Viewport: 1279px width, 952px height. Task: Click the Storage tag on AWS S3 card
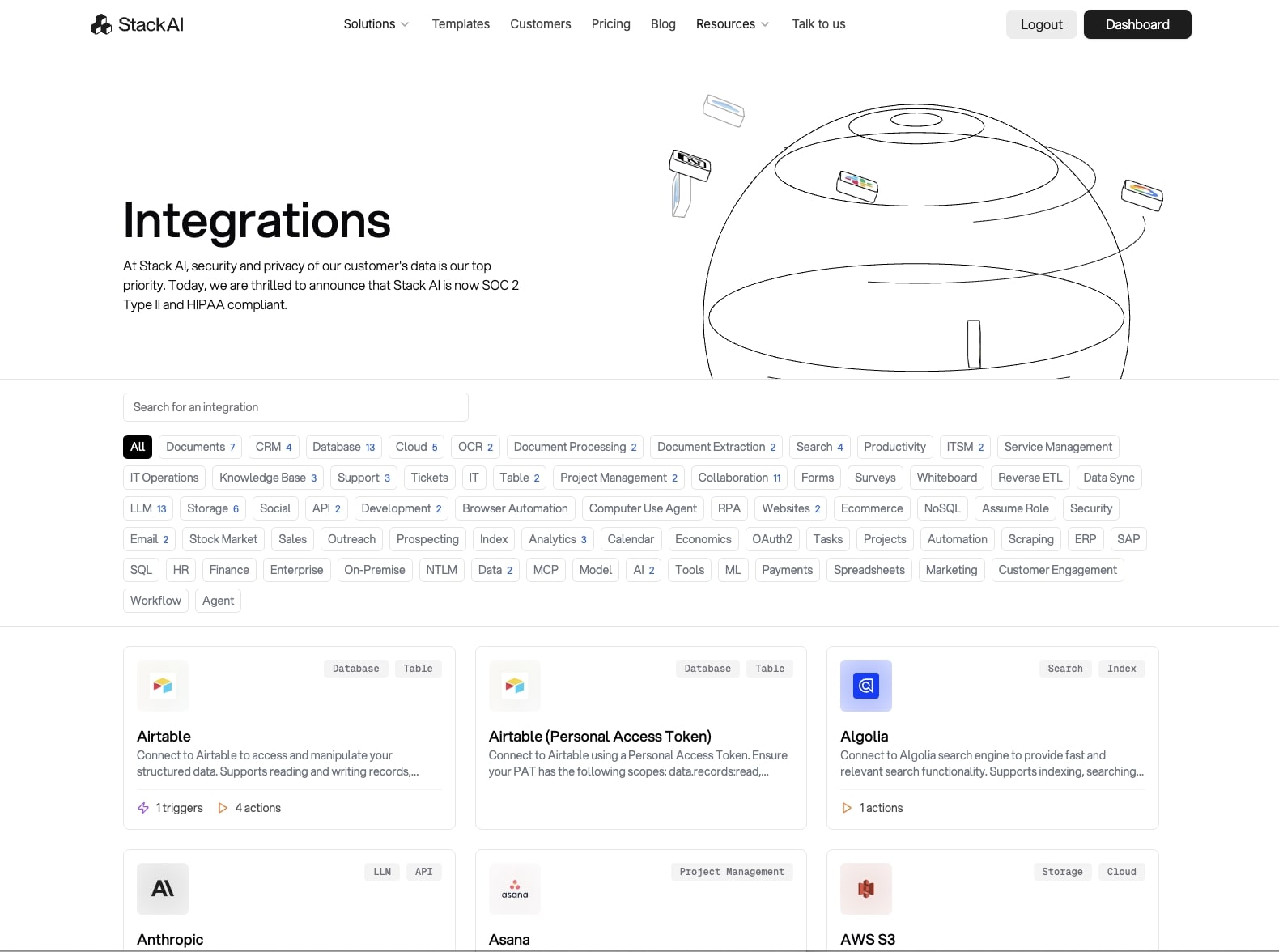tap(1062, 872)
